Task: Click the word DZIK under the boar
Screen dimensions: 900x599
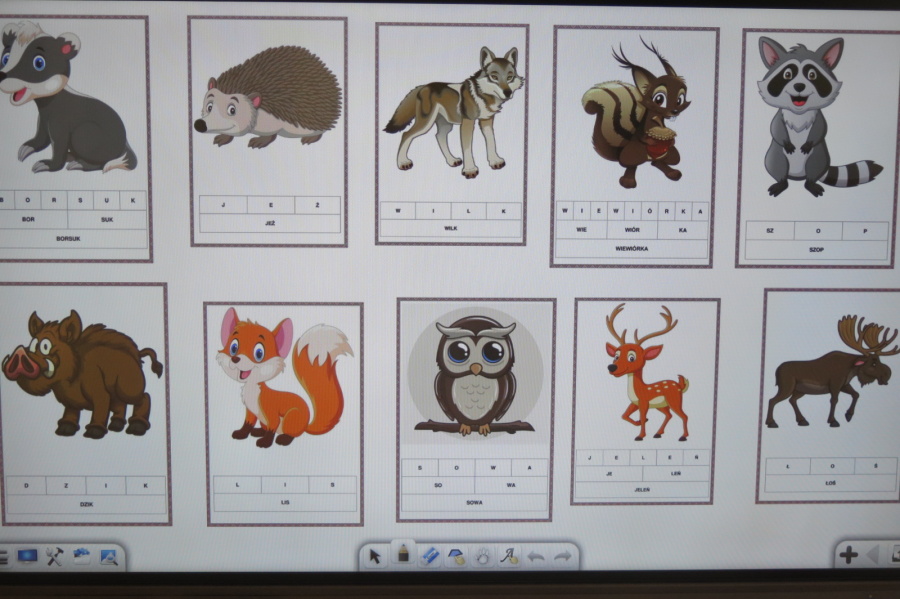Action: point(86,504)
